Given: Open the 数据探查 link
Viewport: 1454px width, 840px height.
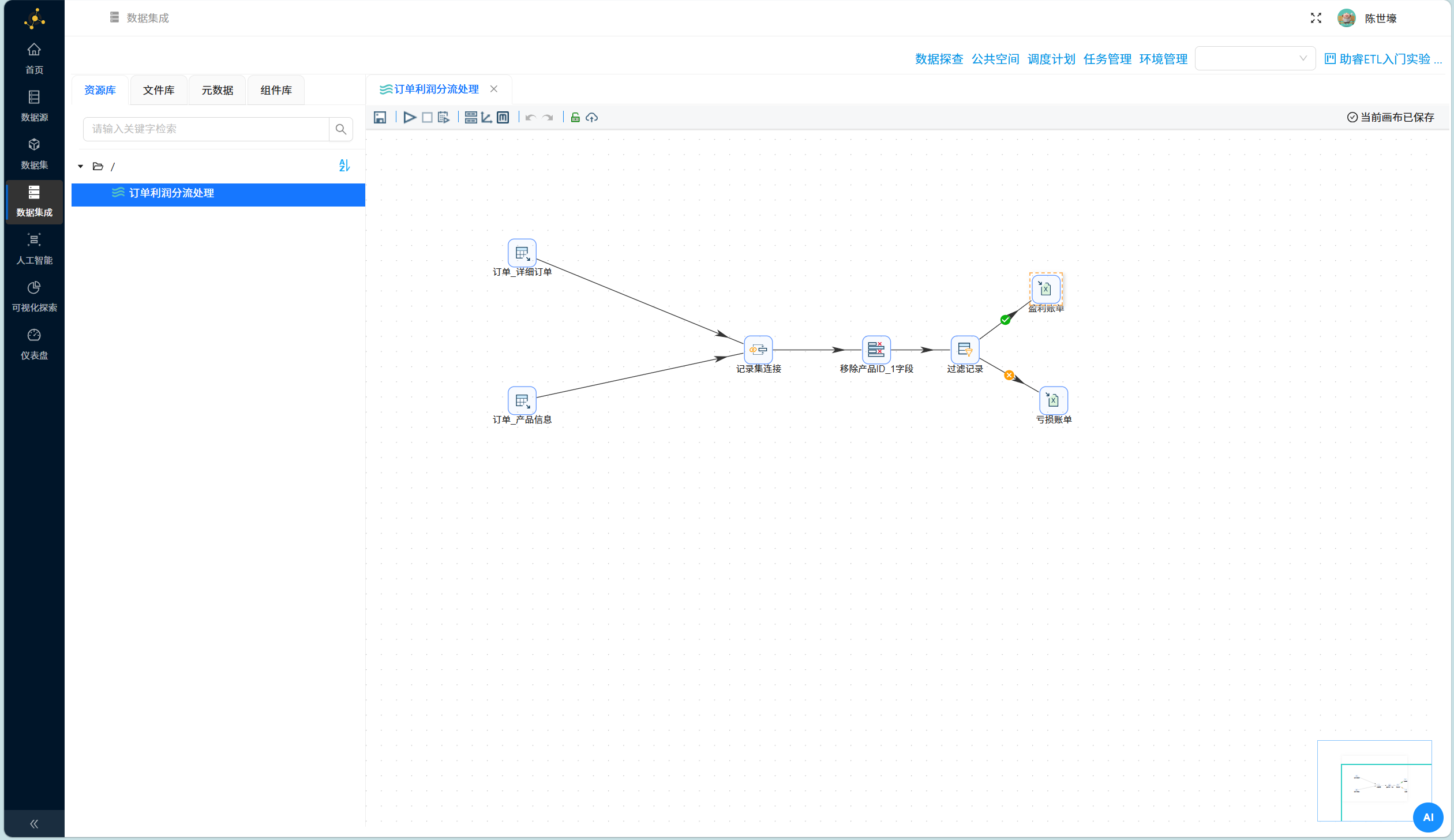Looking at the screenshot, I should coord(939,59).
